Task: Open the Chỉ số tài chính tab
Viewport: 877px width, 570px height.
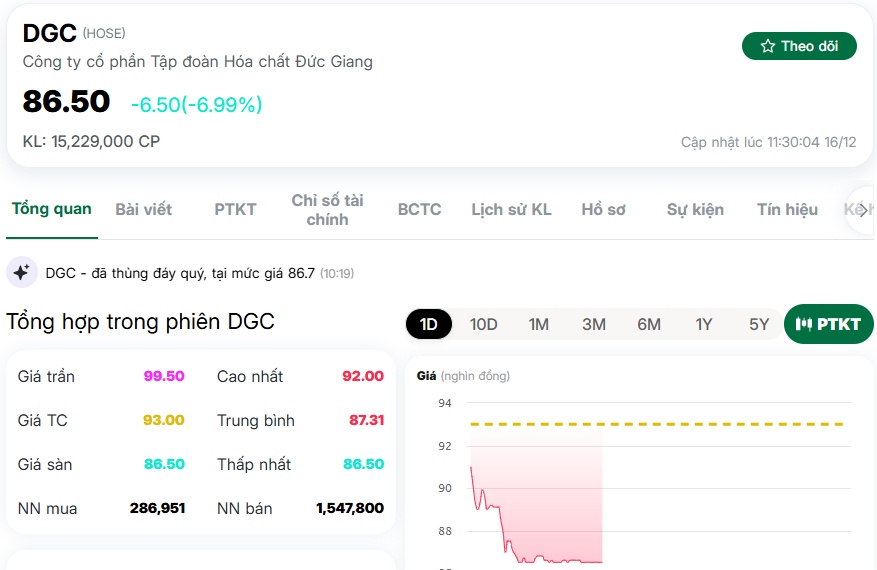Action: [327, 210]
